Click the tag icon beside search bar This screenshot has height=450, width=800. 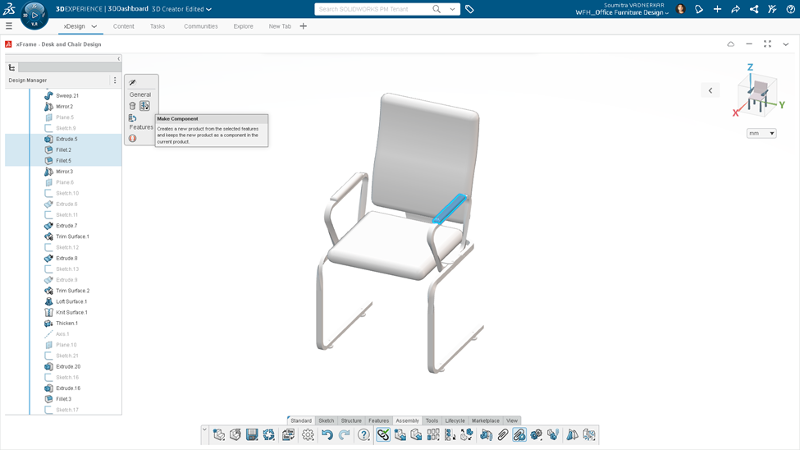tap(469, 9)
